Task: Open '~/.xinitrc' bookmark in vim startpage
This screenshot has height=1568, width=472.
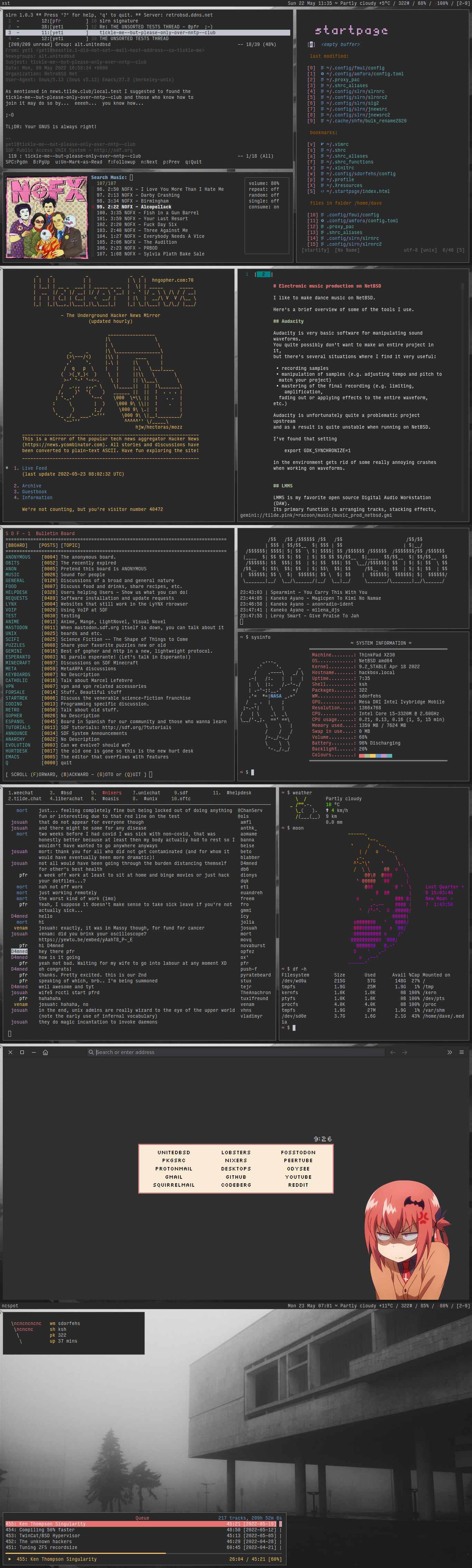Action: pyautogui.click(x=341, y=168)
